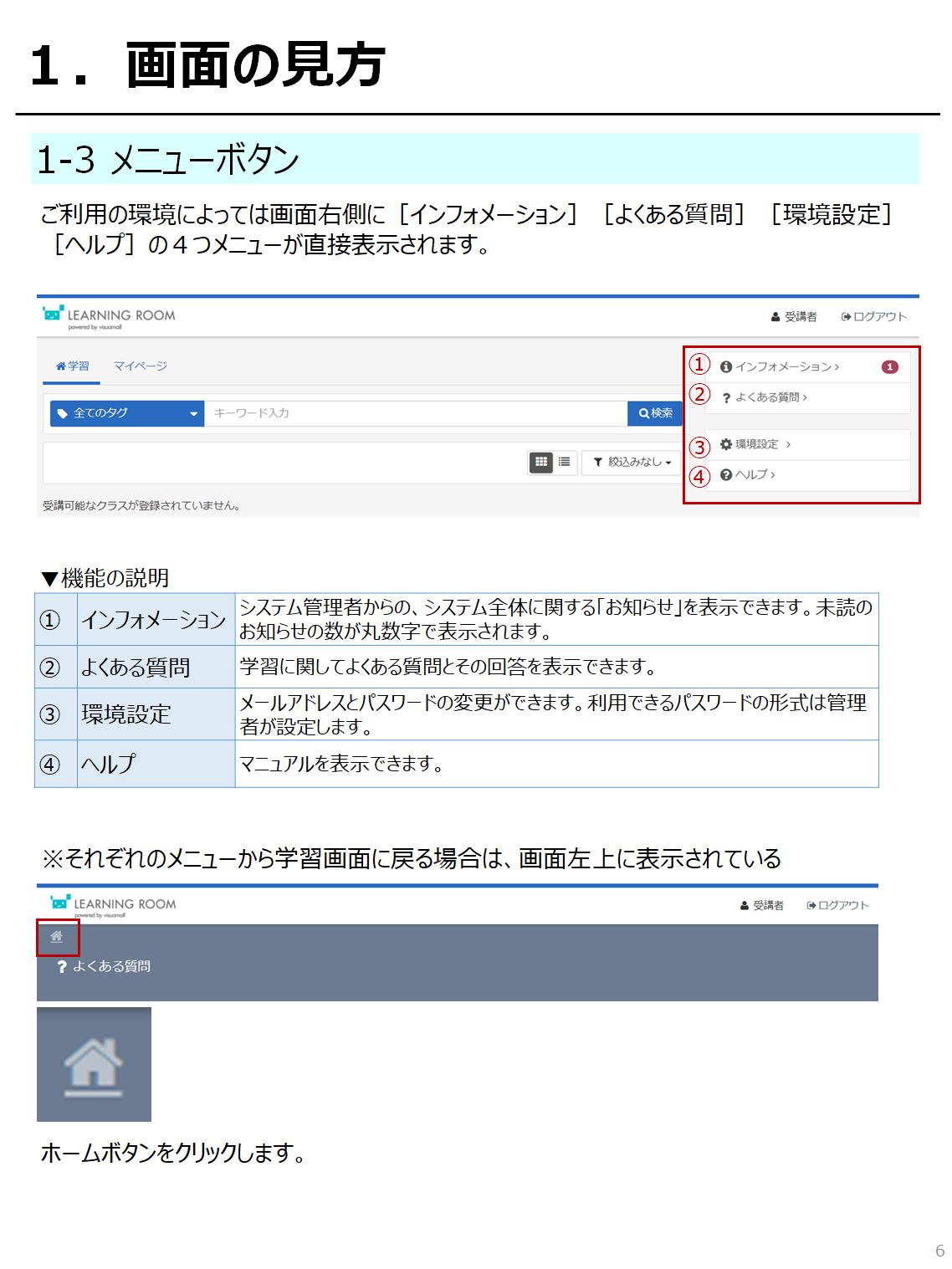The width and height of the screenshot is (952, 1269).
Task: Expand the 絞込みなし filter dropdown
Action: pos(632,462)
